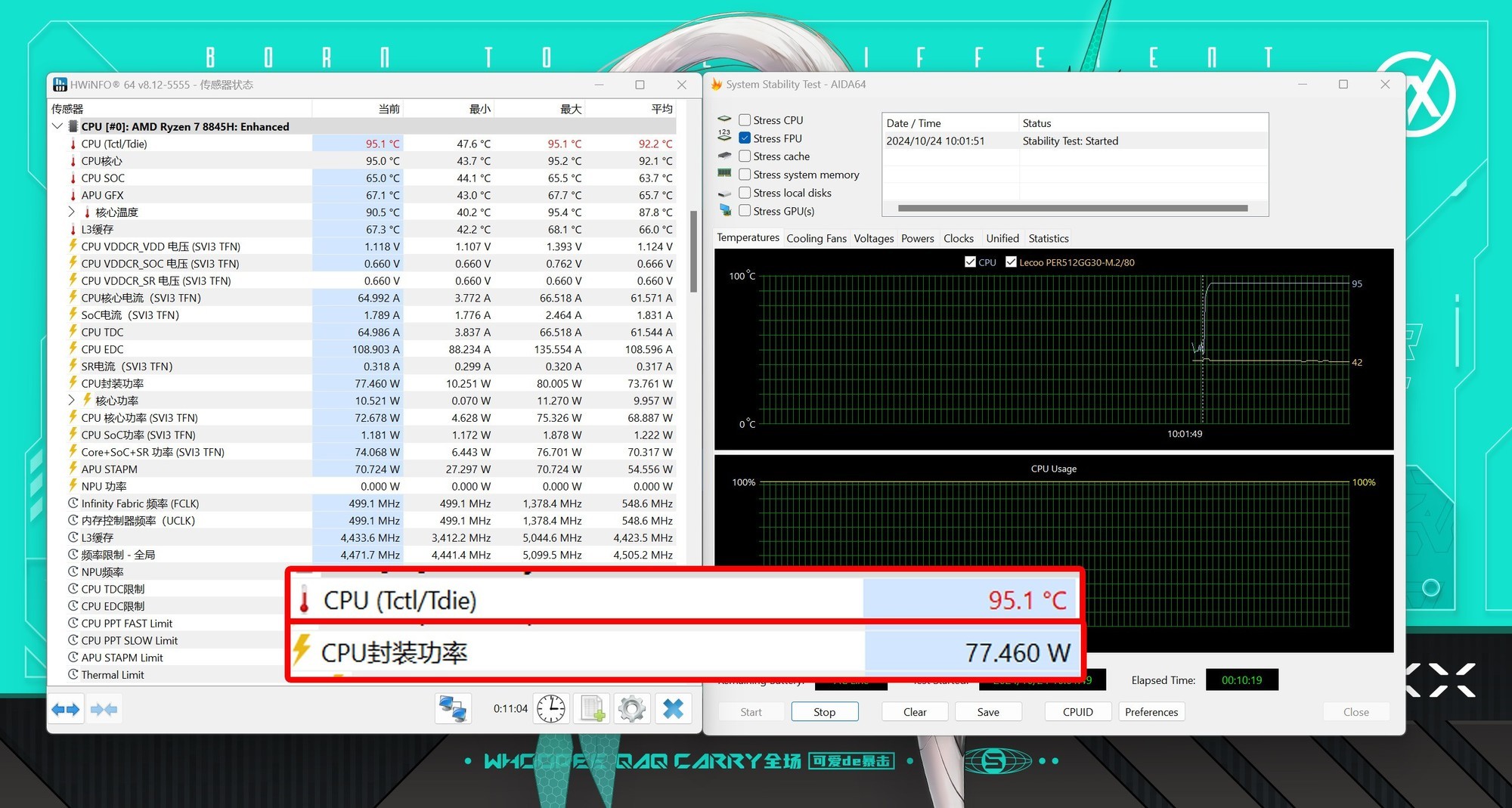The width and height of the screenshot is (1512, 808).
Task: Switch to Voltages tab
Action: (x=873, y=238)
